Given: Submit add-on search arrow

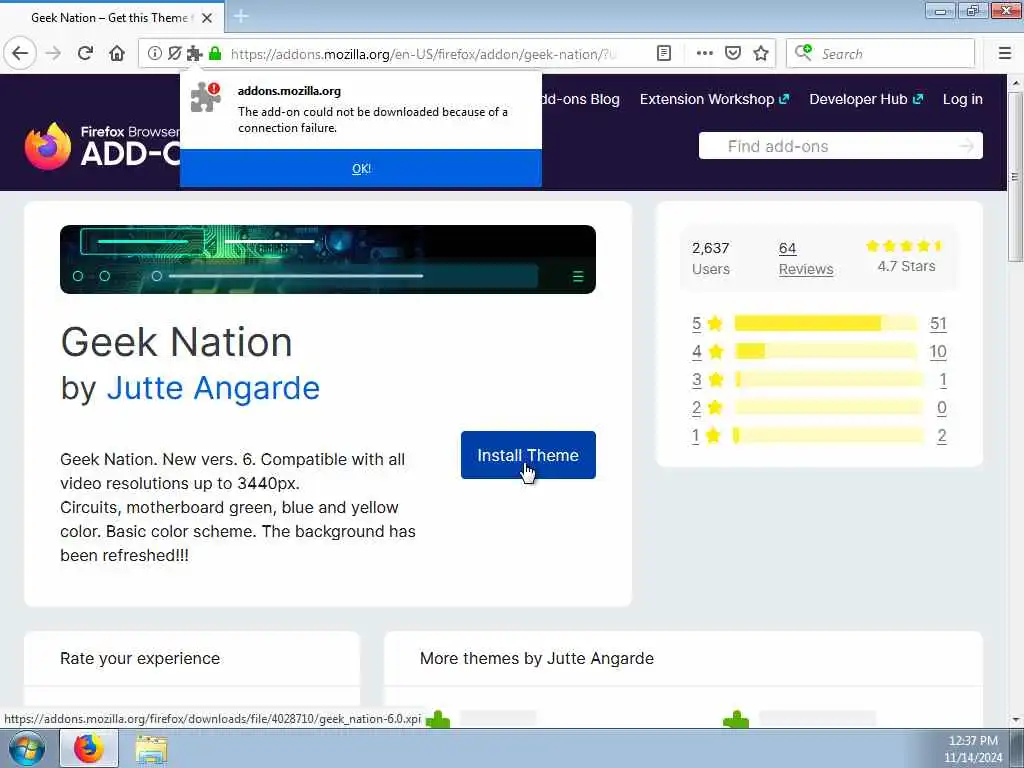Looking at the screenshot, I should coord(966,146).
